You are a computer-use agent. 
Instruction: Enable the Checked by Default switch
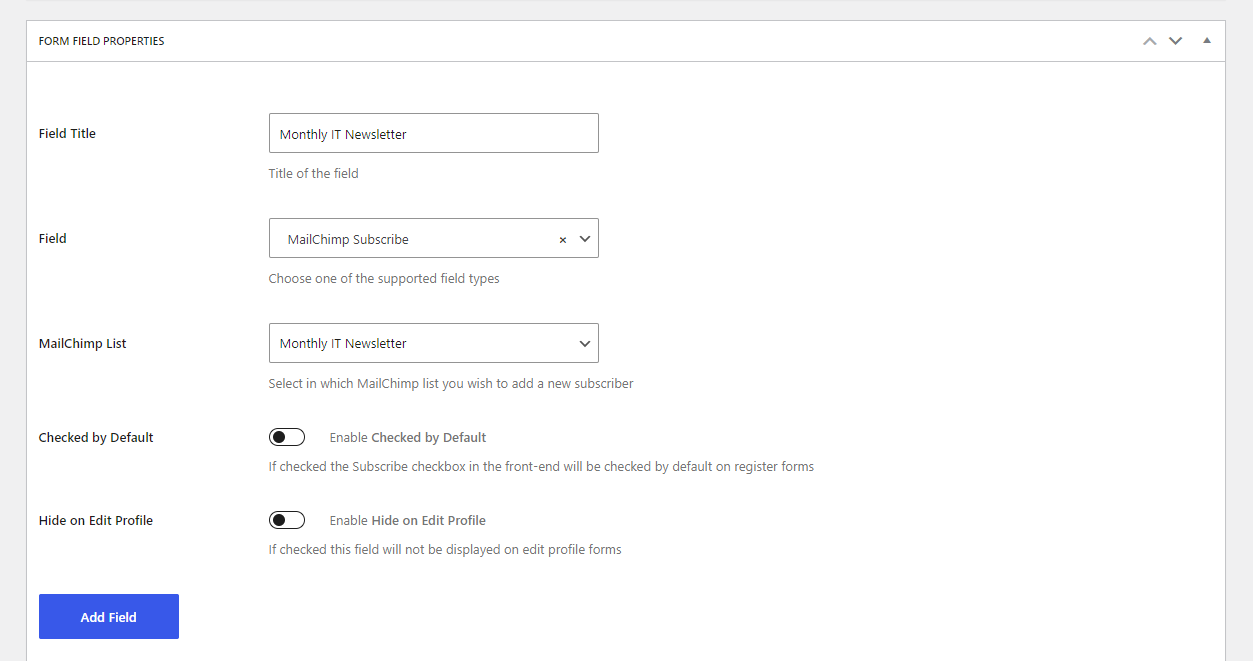click(x=287, y=437)
